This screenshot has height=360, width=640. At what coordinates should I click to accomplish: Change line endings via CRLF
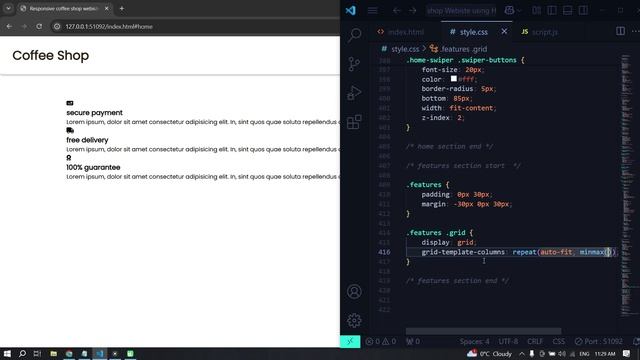tap(535, 341)
